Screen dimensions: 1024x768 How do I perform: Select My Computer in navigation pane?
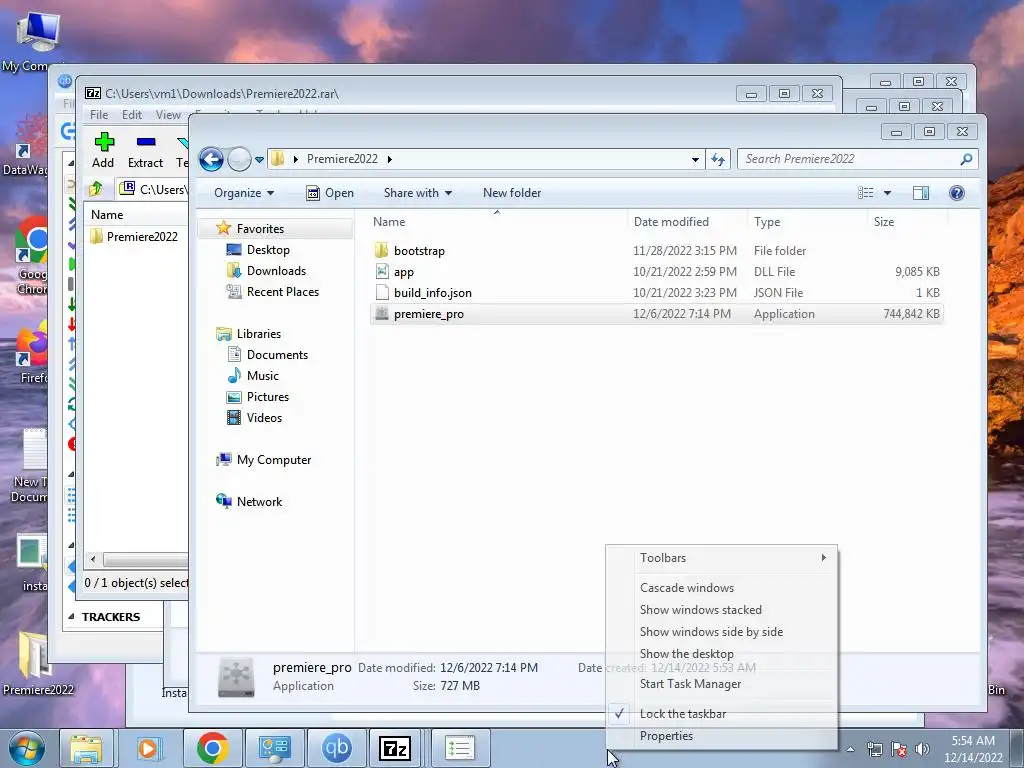click(x=274, y=460)
